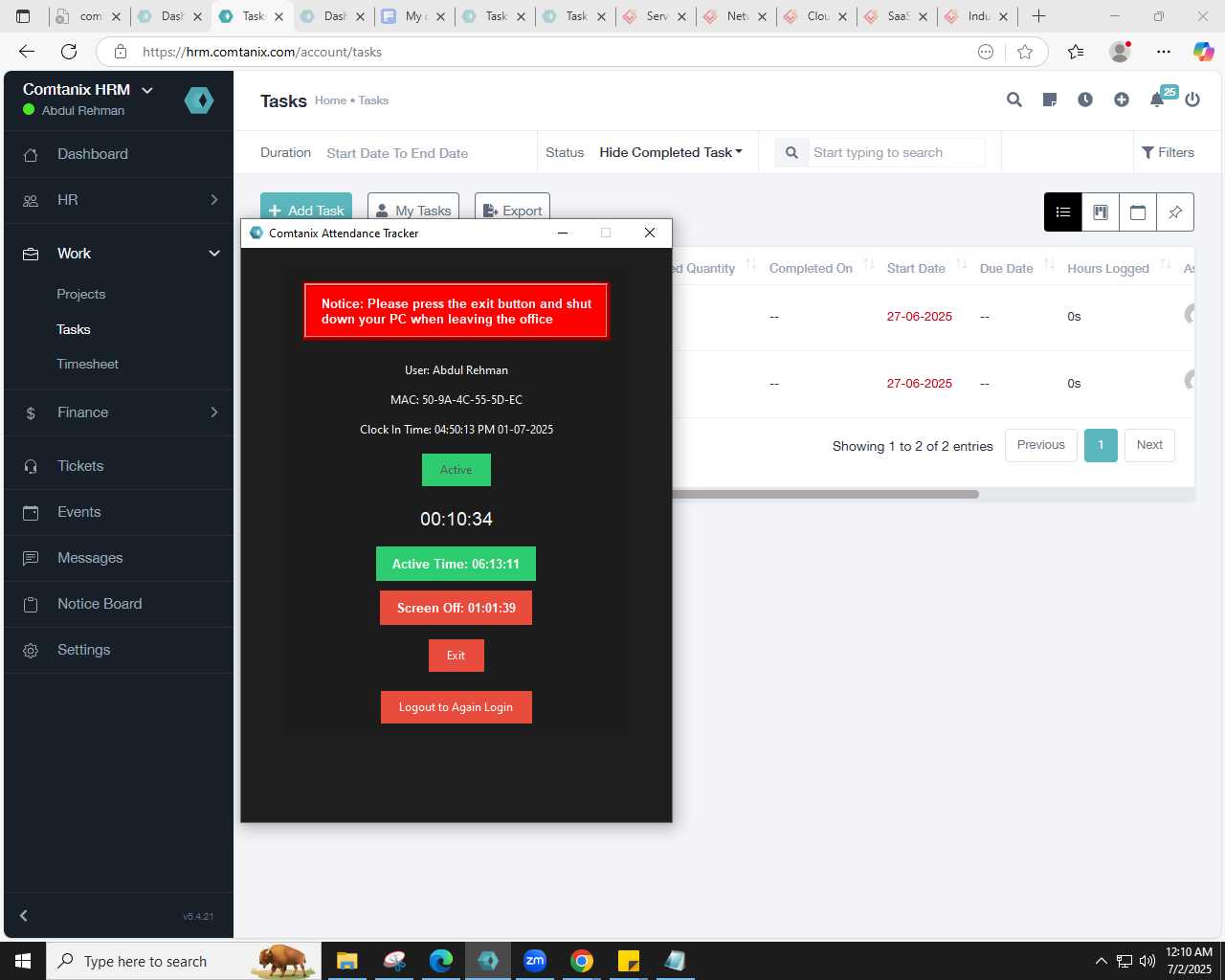Viewport: 1225px width, 980px height.
Task: Open Zoom from the taskbar
Action: pos(535,961)
